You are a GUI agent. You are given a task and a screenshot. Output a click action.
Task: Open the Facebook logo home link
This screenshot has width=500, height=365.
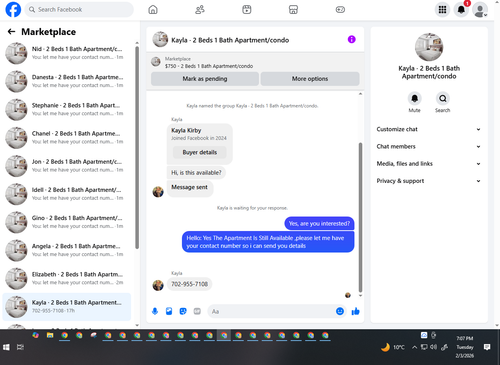click(x=13, y=9)
